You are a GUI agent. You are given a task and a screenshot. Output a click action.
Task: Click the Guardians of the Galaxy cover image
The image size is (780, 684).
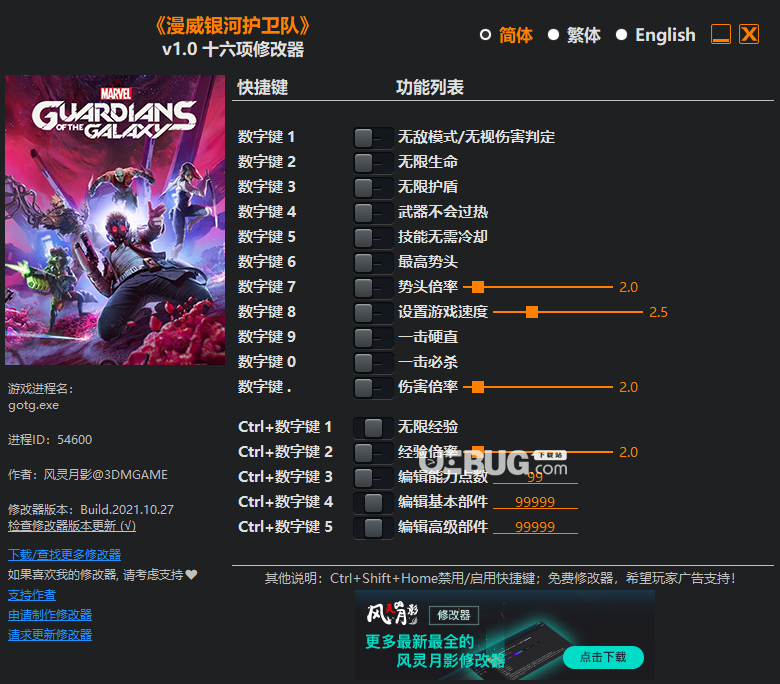[115, 220]
